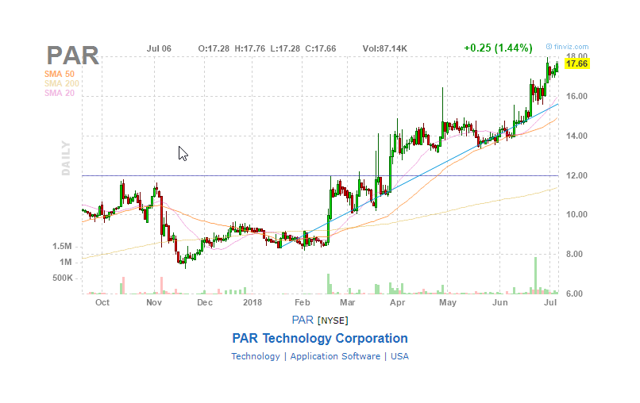
Task: Click the 8.00 price axis label
Action: point(577,254)
